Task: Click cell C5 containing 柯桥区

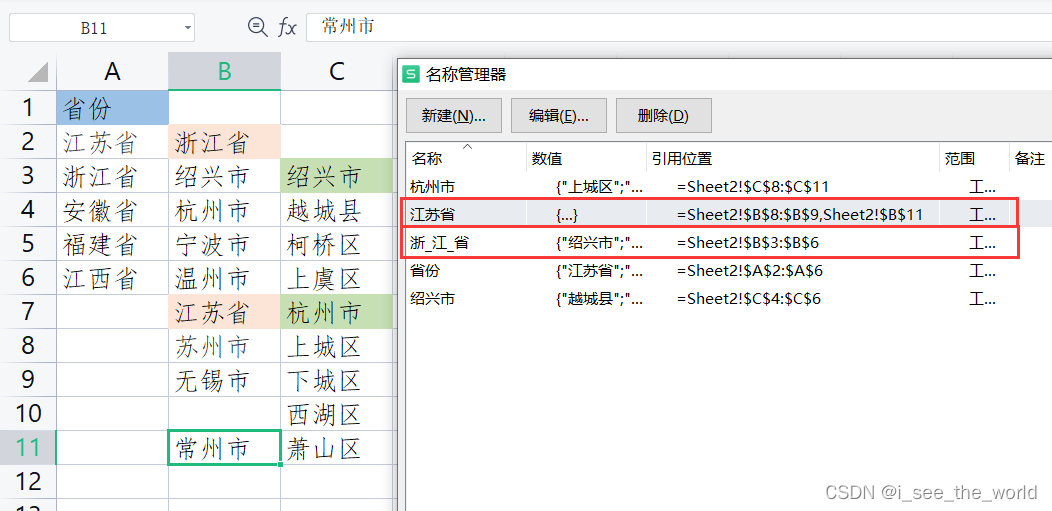Action: [x=337, y=243]
